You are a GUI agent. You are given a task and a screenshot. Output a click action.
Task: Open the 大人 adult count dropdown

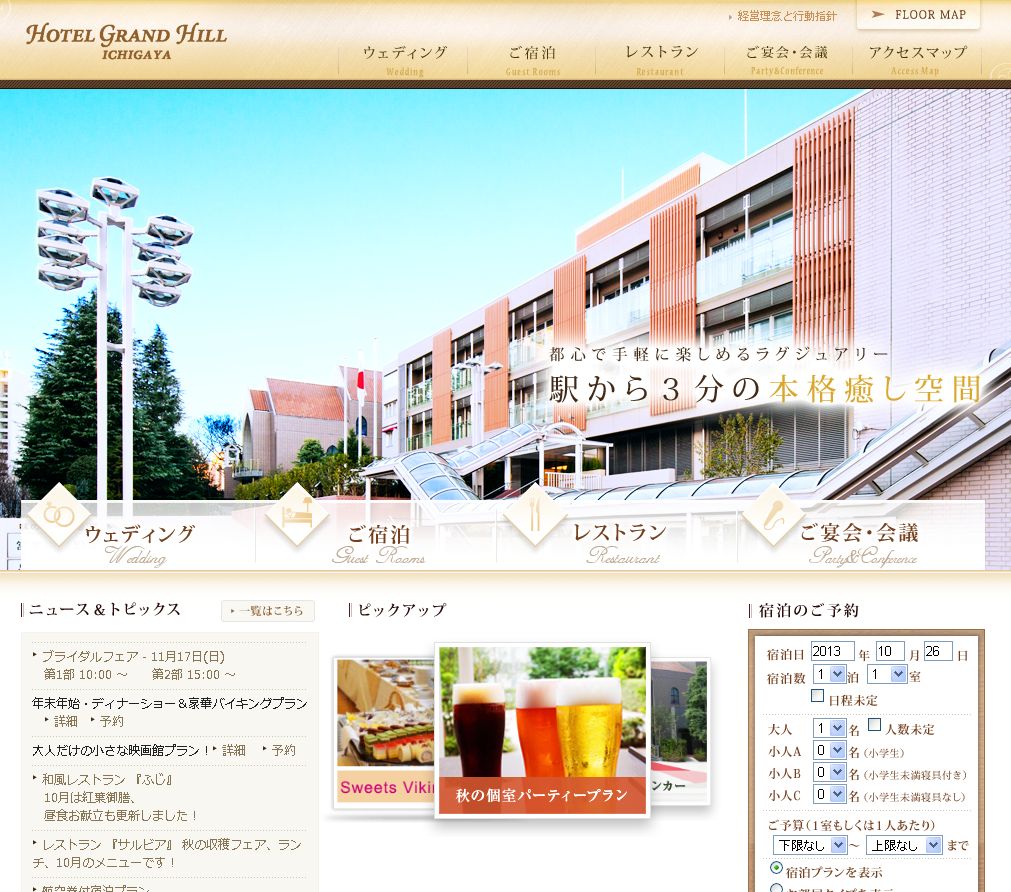[x=830, y=728]
